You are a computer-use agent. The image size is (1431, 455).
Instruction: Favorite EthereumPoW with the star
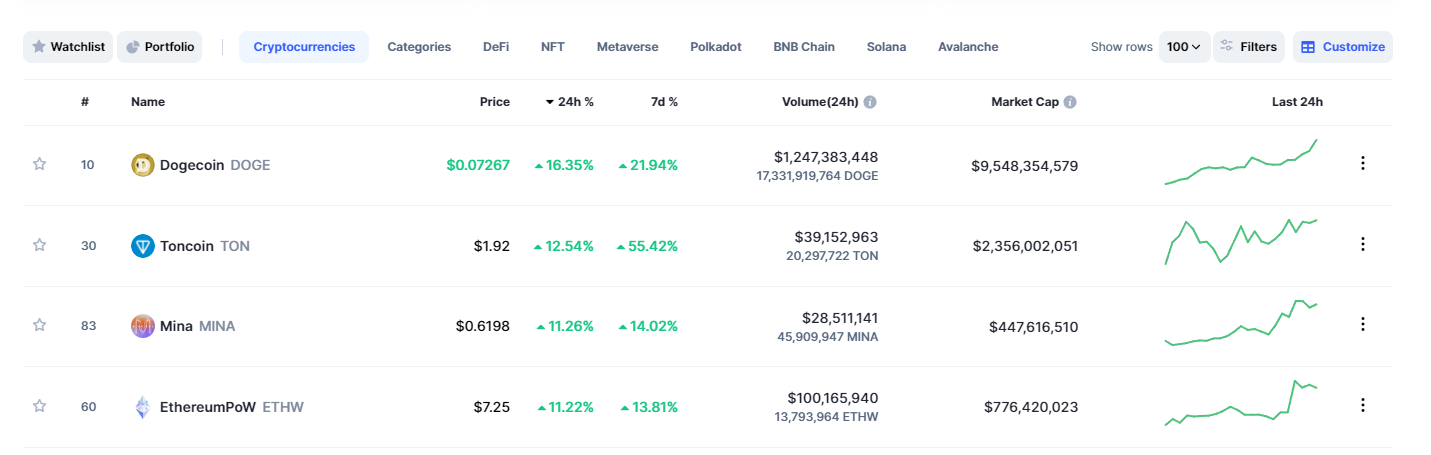(40, 406)
